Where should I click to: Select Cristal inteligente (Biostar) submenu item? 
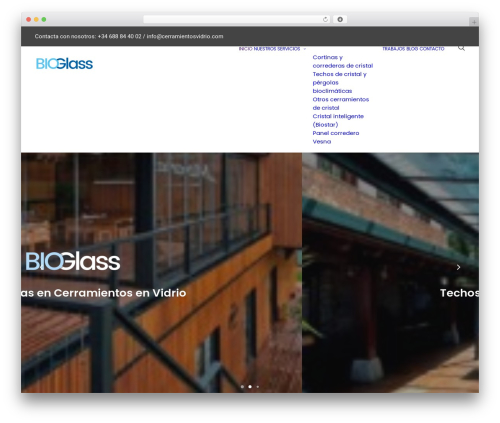[338, 120]
